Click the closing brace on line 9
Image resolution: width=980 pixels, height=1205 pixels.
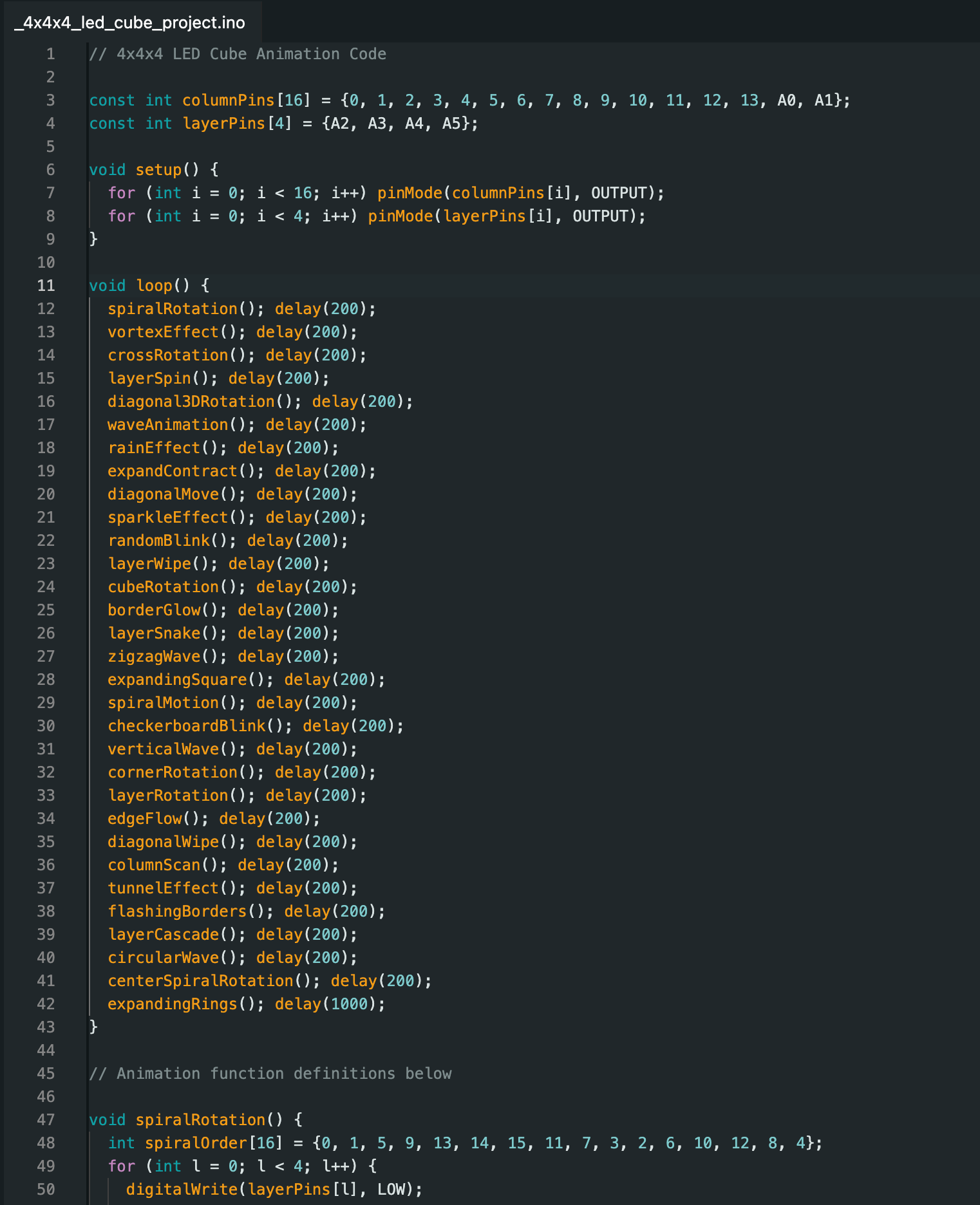[x=93, y=239]
